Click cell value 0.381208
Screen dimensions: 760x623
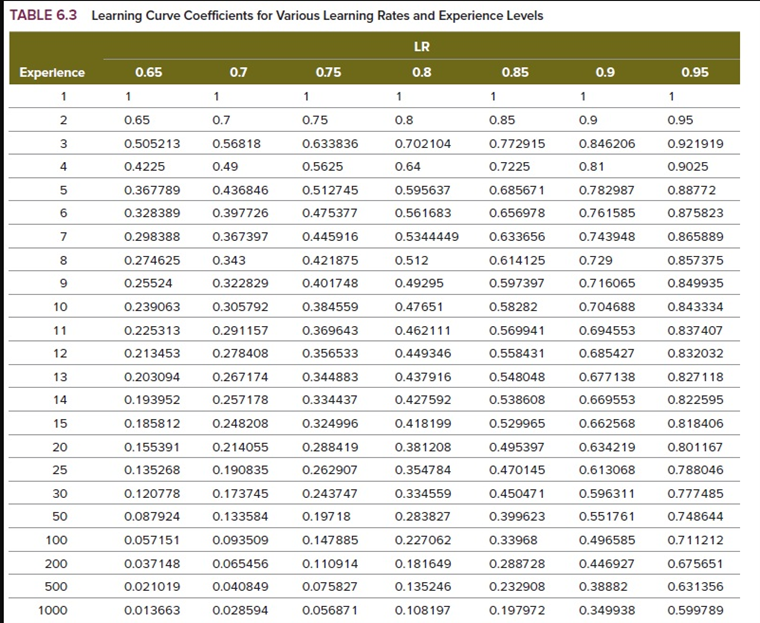[x=423, y=447]
